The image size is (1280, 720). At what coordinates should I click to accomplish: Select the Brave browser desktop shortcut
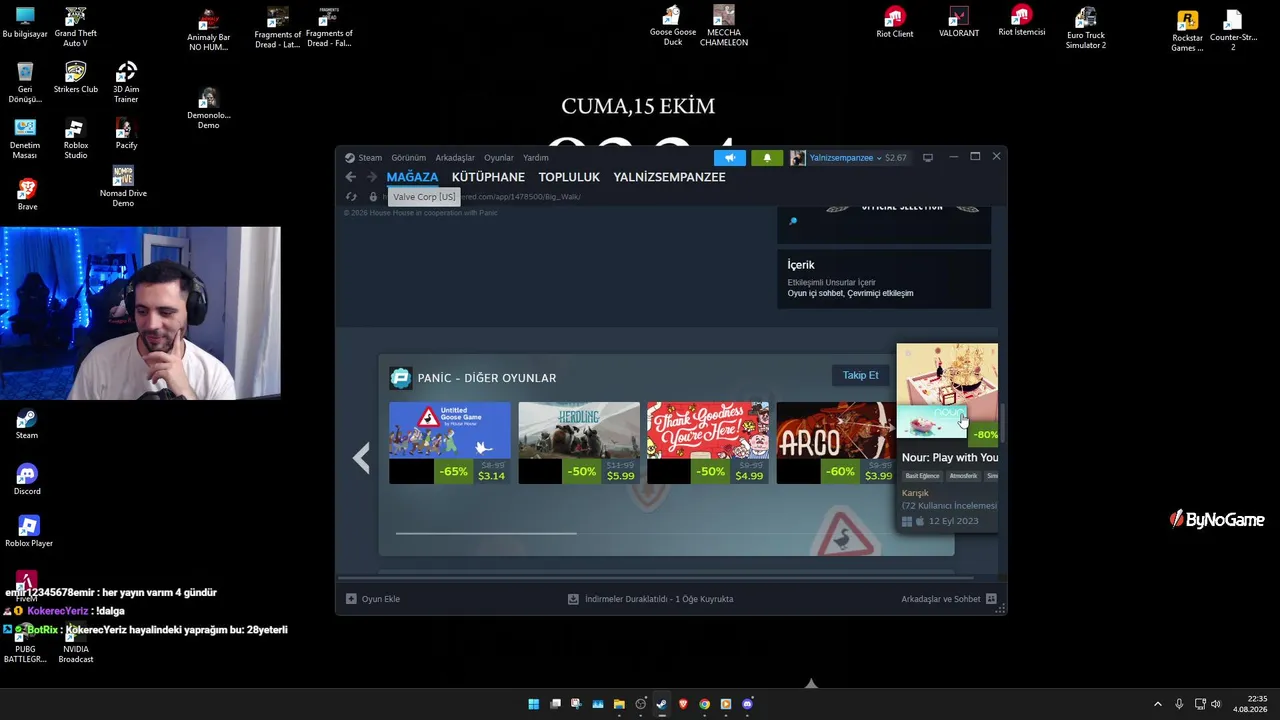click(x=27, y=195)
